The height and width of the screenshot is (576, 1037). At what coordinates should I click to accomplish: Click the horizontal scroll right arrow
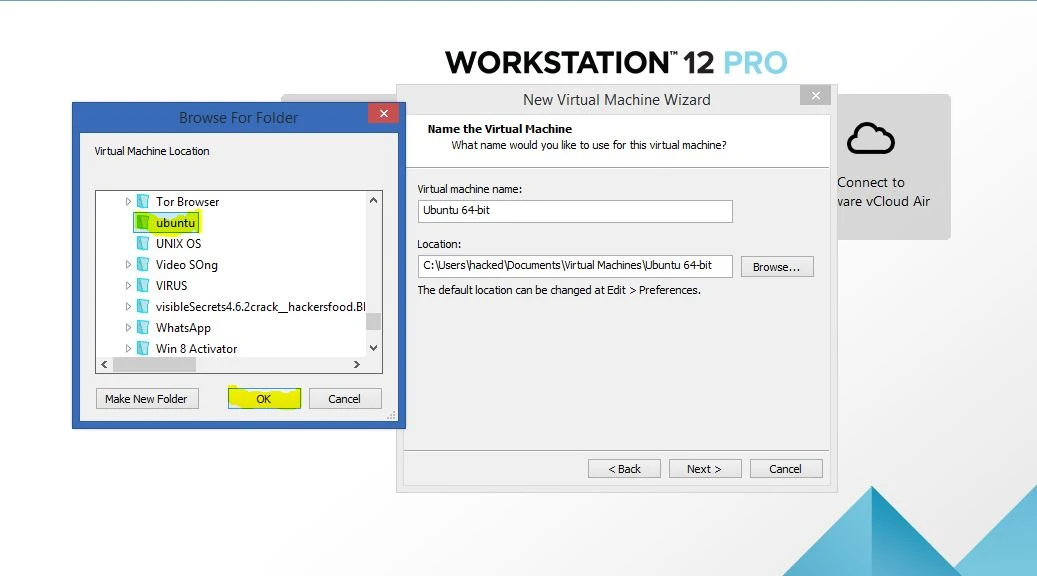pyautogui.click(x=356, y=364)
